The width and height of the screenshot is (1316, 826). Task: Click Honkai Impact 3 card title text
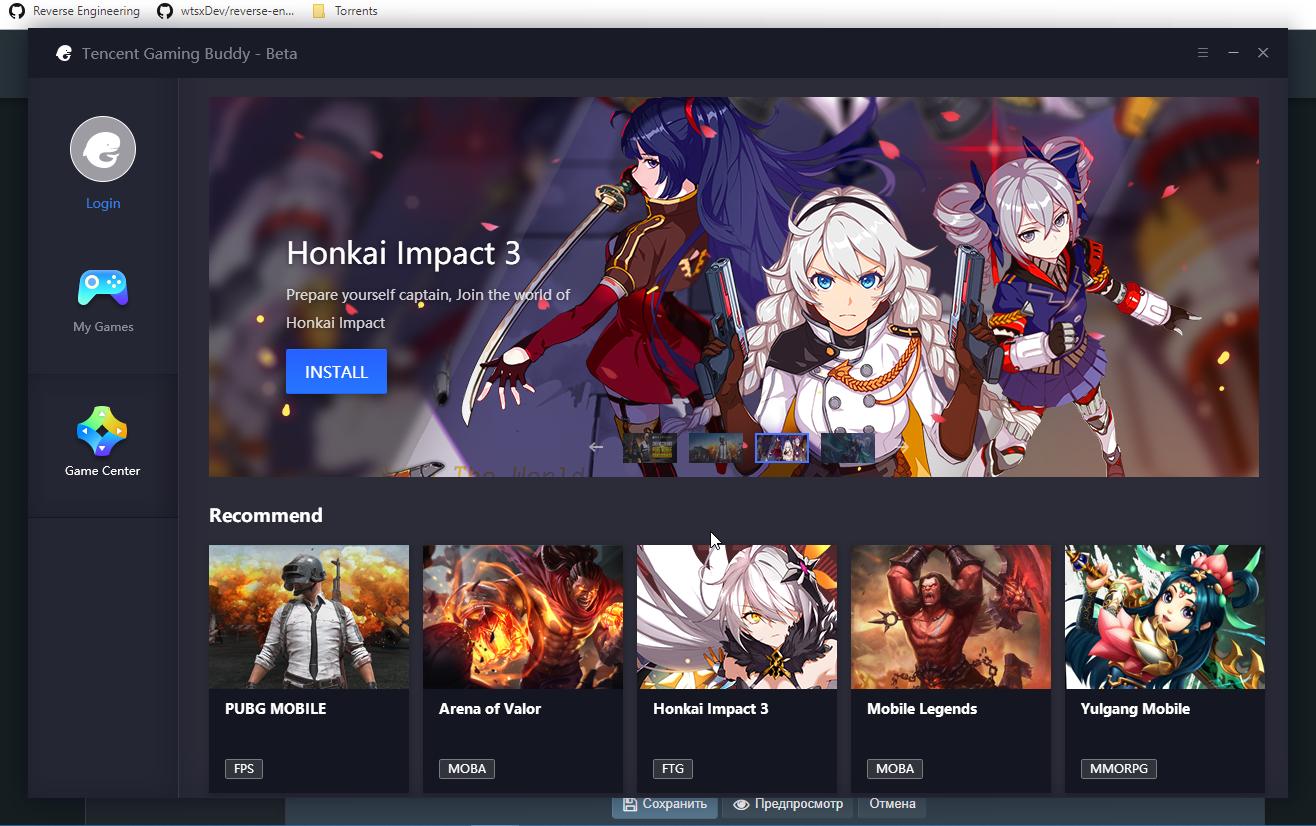711,709
